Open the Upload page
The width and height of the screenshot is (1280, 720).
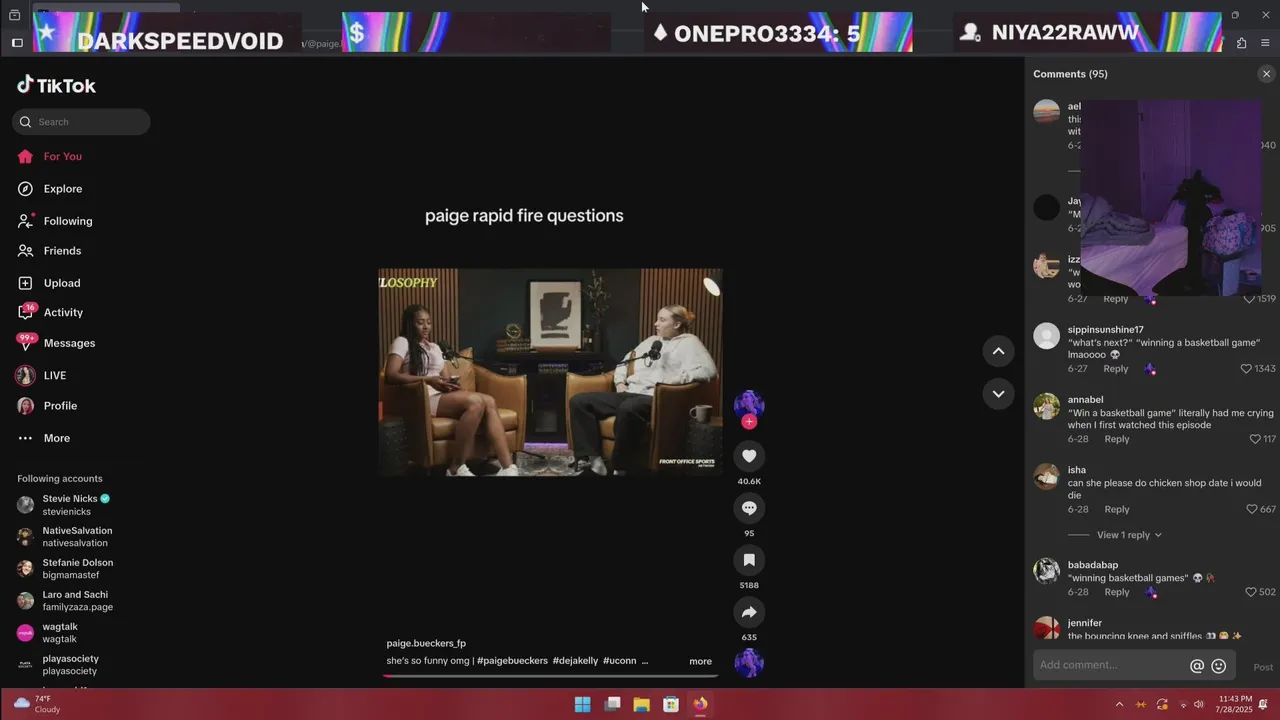pos(62,283)
